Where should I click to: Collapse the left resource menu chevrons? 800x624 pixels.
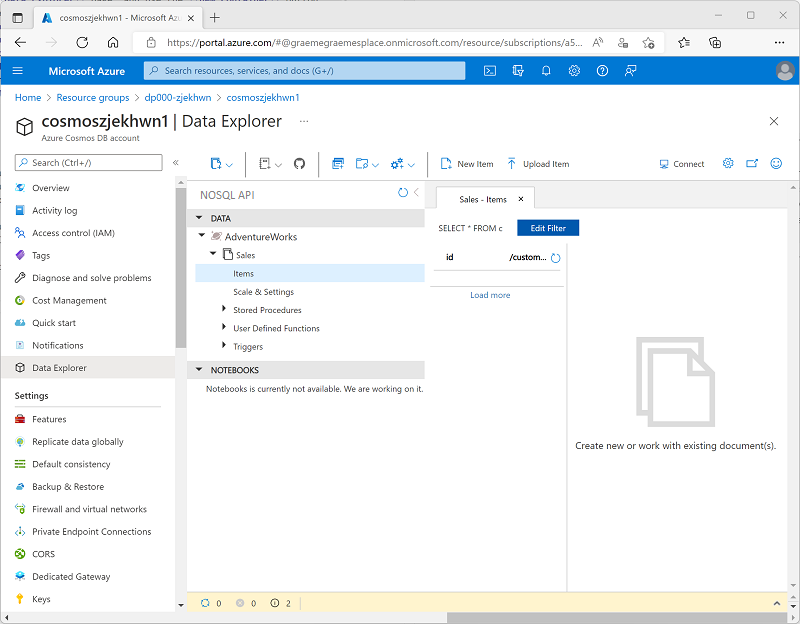click(x=176, y=162)
